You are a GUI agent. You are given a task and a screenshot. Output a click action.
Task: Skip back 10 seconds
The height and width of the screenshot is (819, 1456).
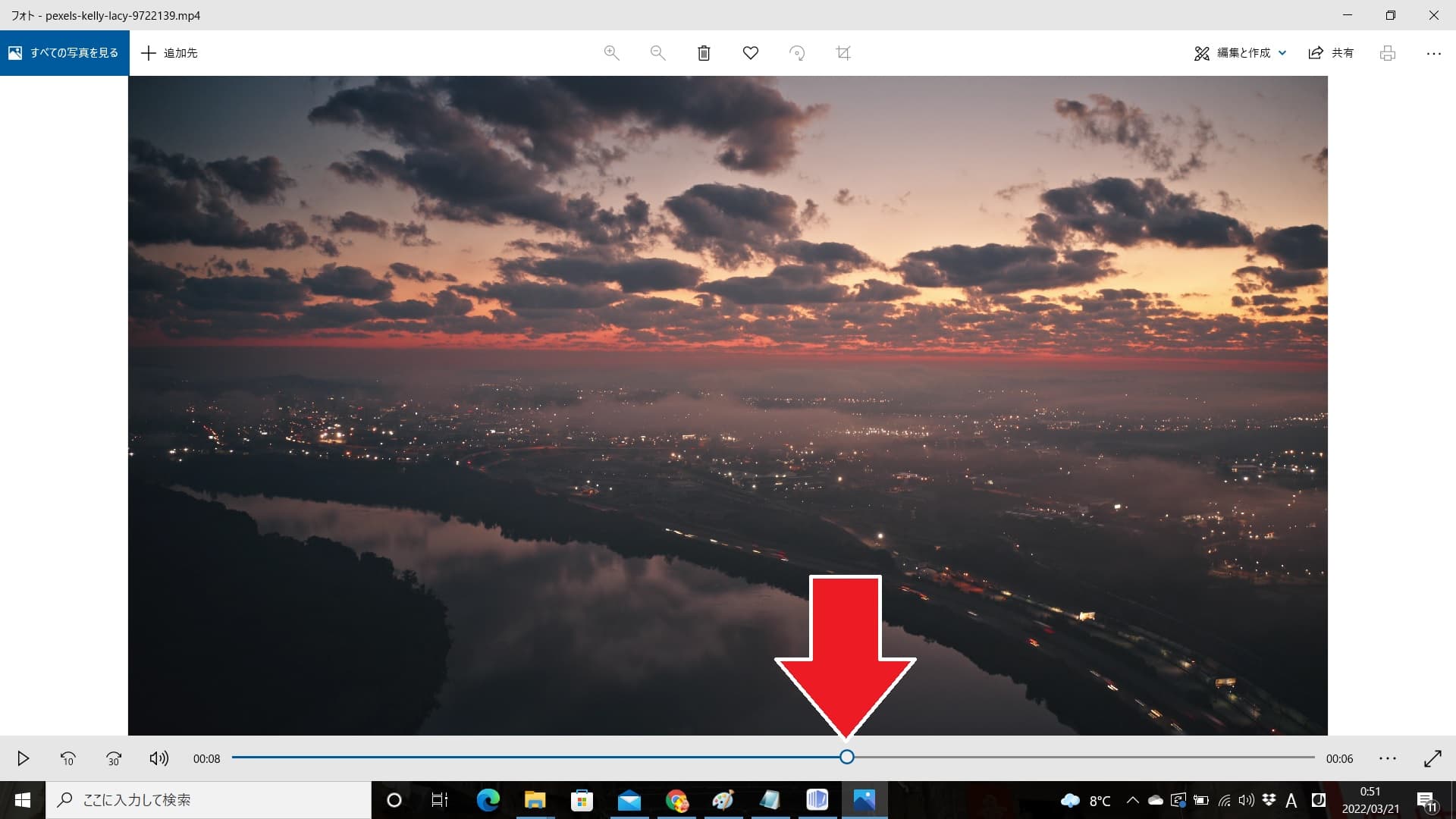pyautogui.click(x=67, y=758)
